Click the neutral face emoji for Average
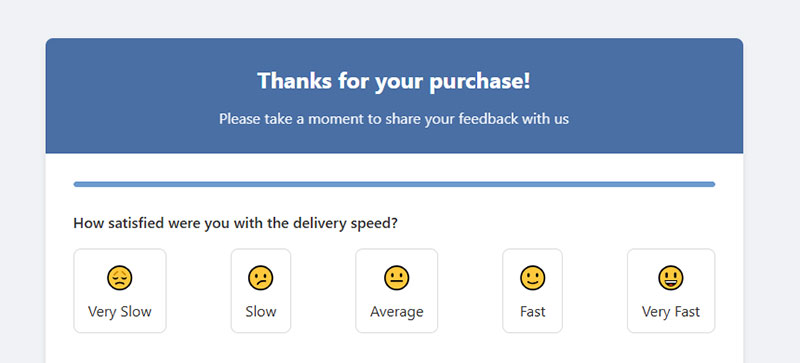800x363 pixels. (x=396, y=278)
